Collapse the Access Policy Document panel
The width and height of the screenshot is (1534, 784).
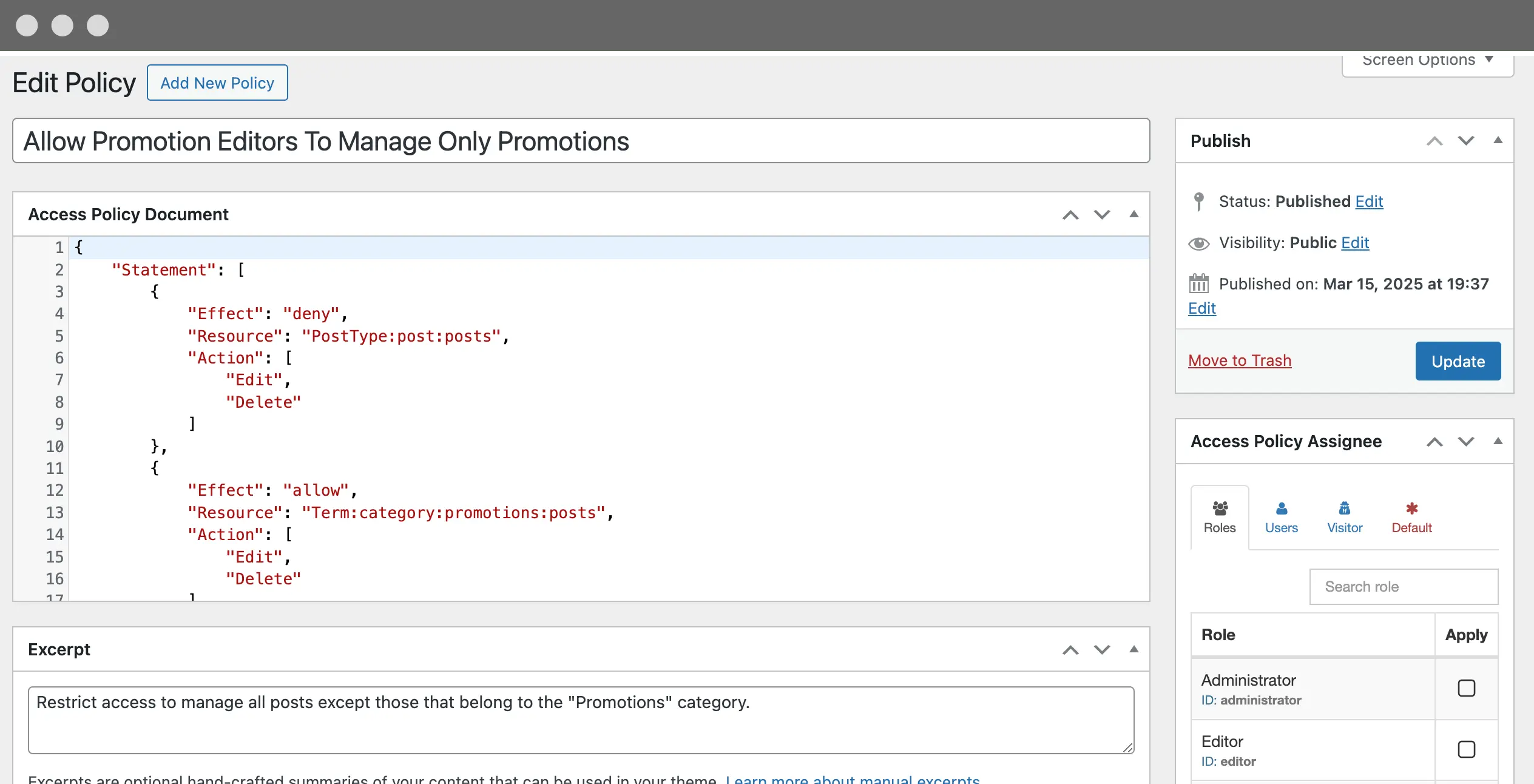coord(1134,214)
